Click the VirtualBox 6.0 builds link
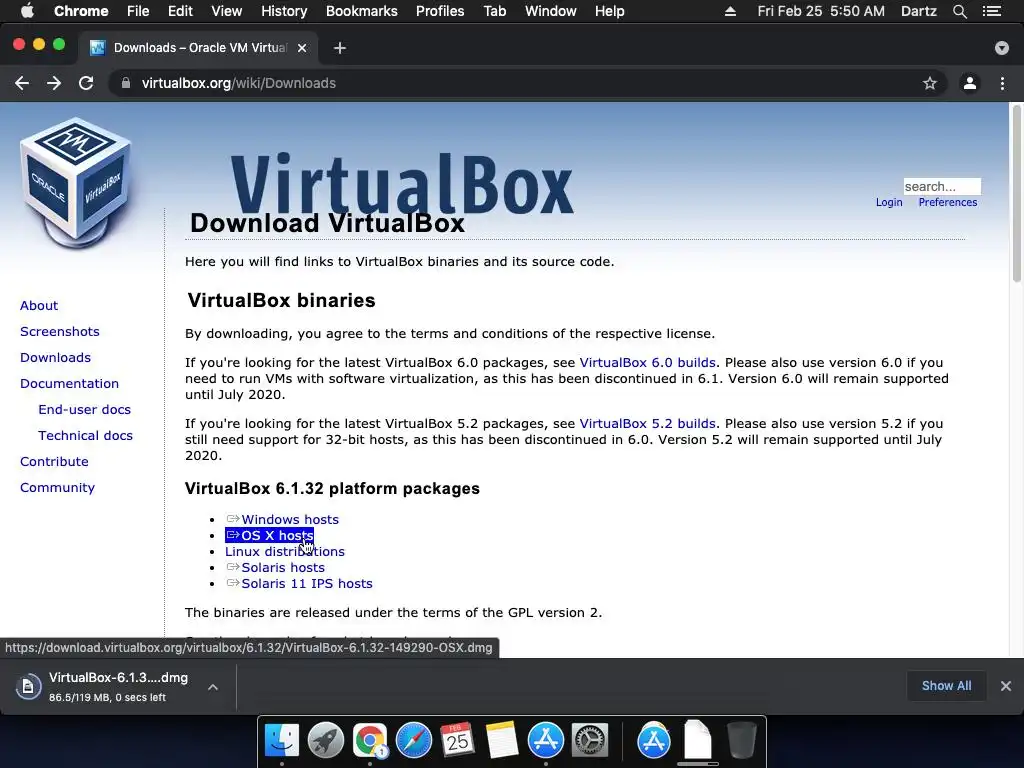Viewport: 1024px width, 768px height. pos(647,362)
